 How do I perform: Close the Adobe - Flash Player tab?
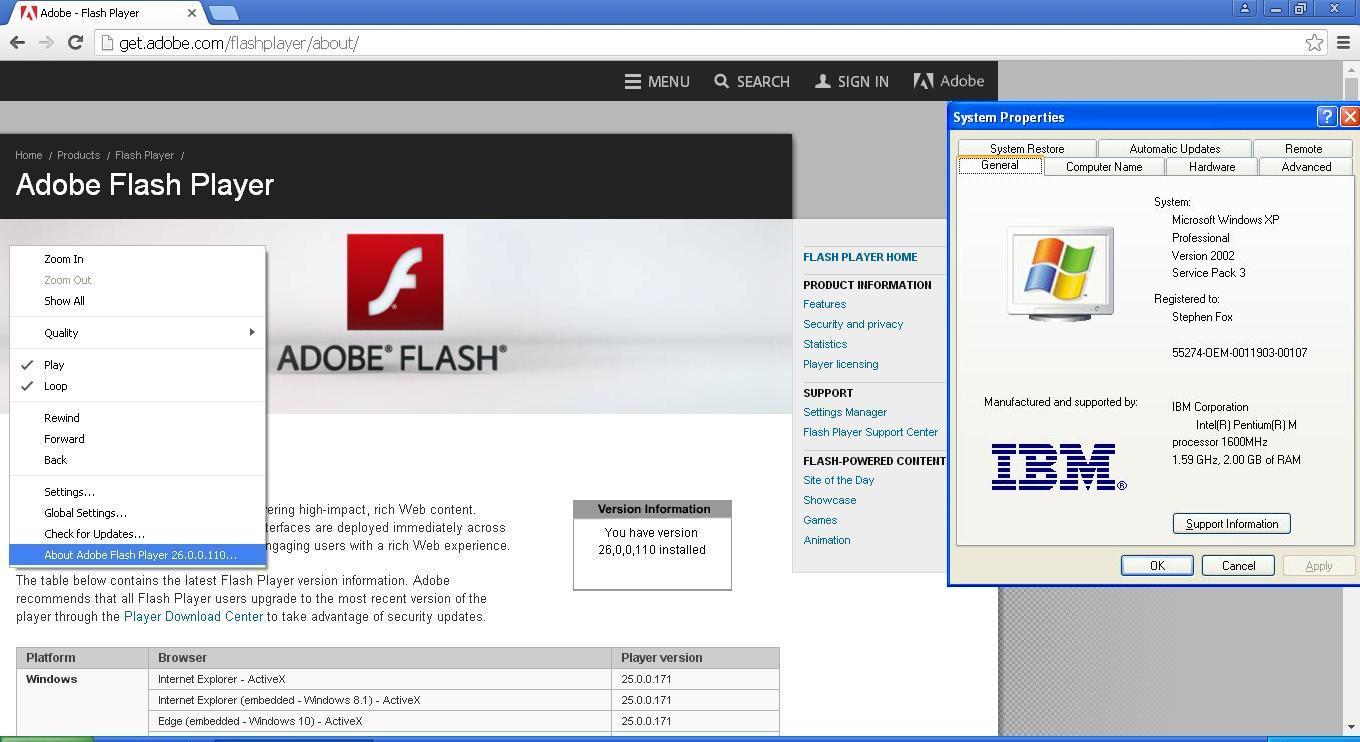point(191,13)
